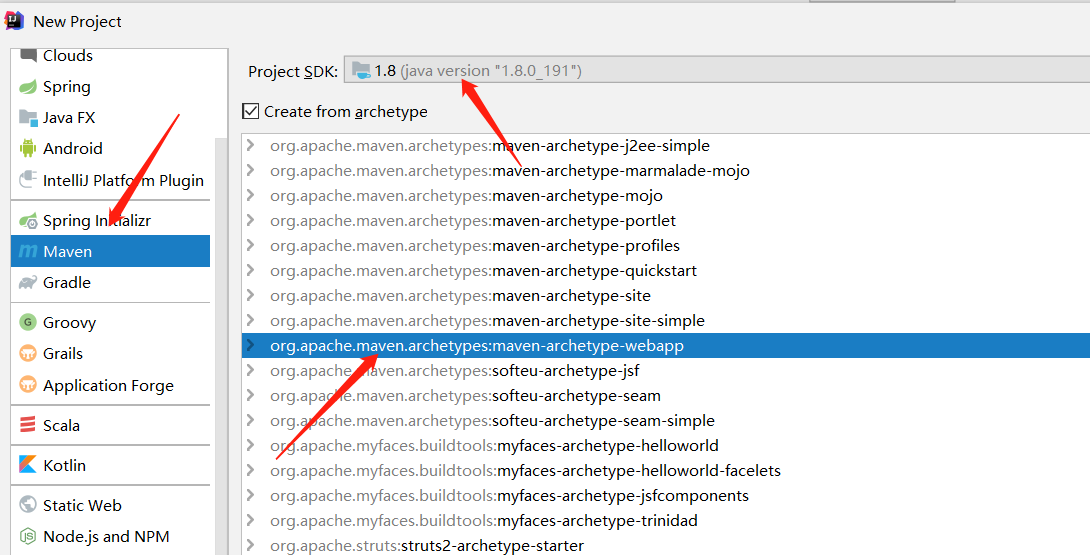Select maven-archetype-mojo archetype text
Image resolution: width=1090 pixels, height=555 pixels.
tap(578, 195)
